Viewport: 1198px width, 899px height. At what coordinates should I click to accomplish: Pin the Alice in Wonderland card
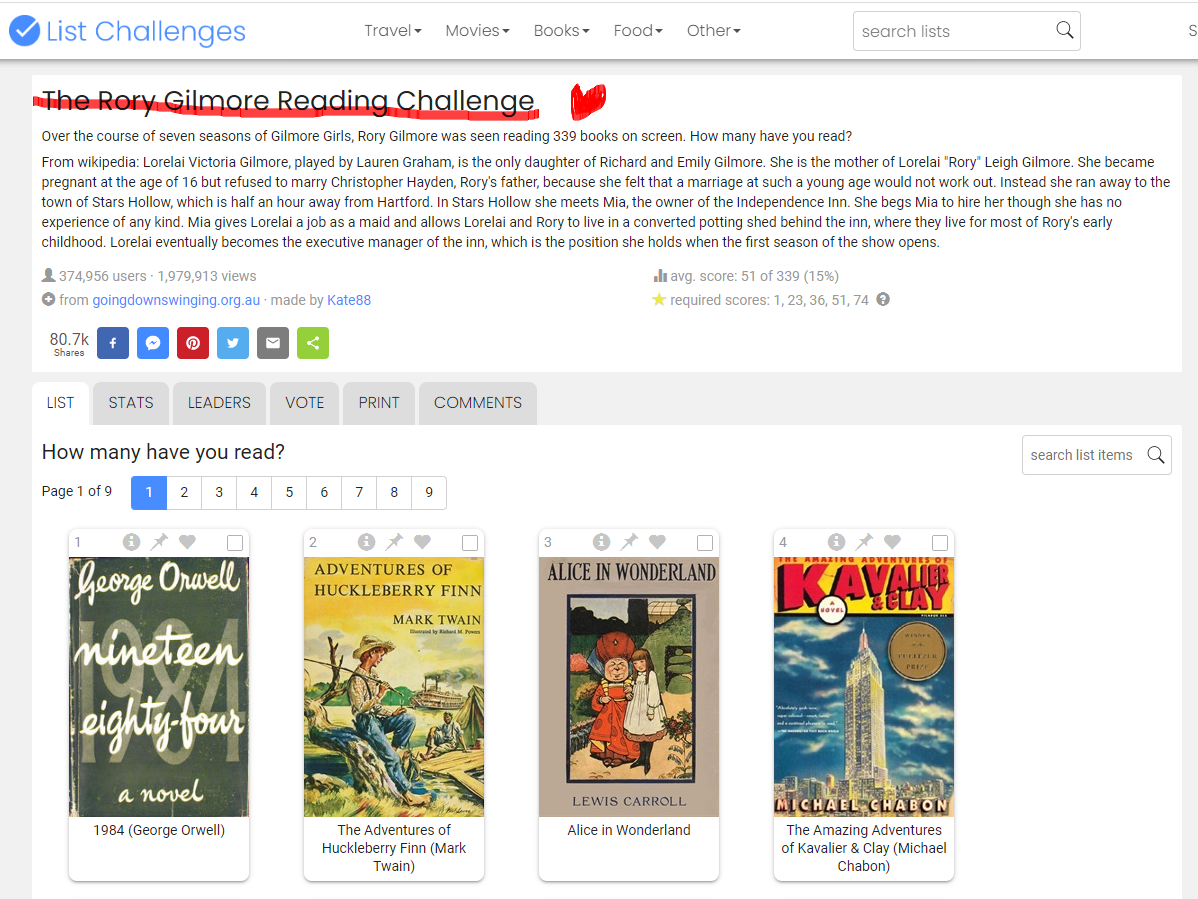click(630, 542)
